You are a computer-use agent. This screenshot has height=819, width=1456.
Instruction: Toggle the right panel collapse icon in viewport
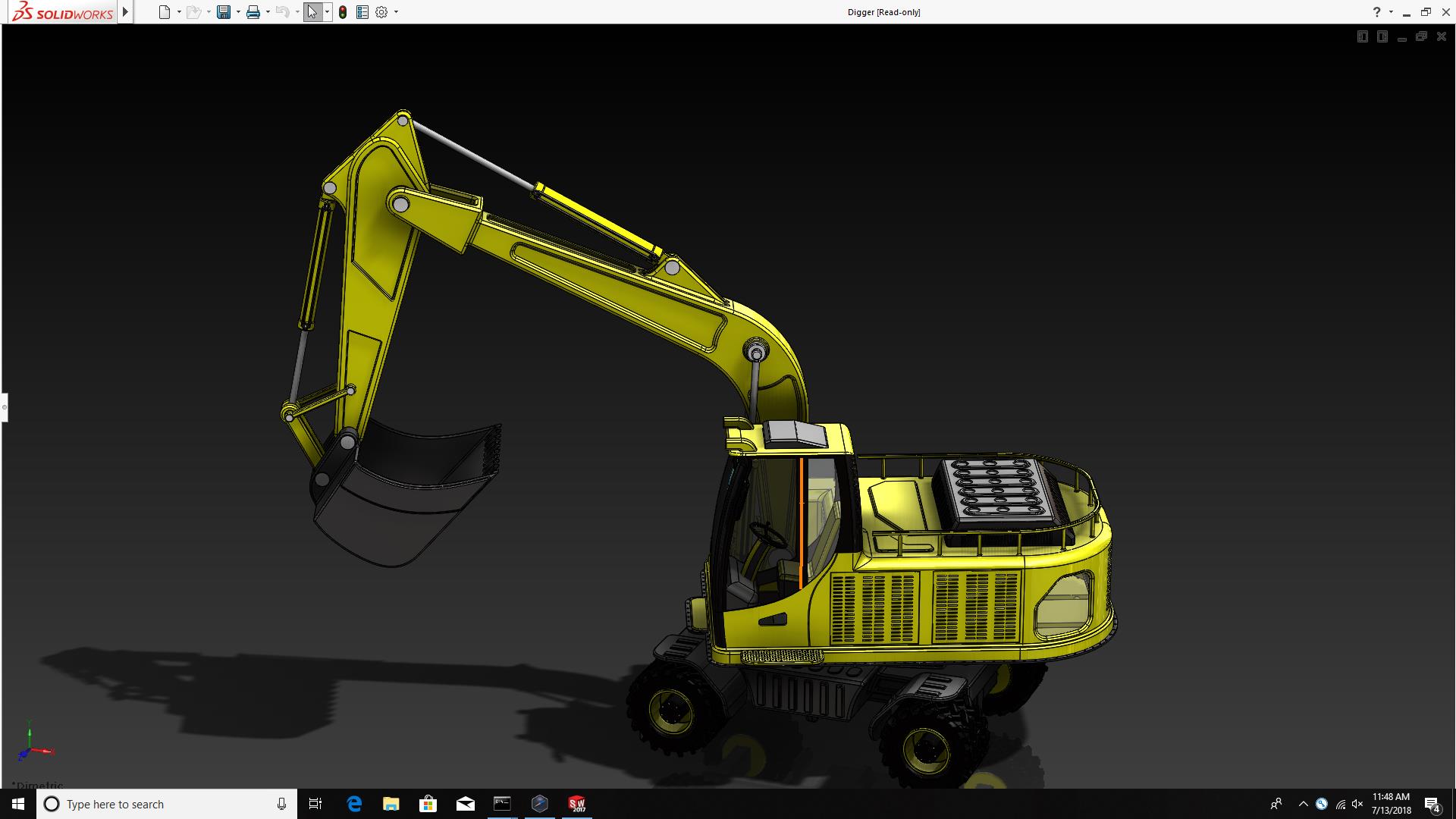pyautogui.click(x=1382, y=36)
